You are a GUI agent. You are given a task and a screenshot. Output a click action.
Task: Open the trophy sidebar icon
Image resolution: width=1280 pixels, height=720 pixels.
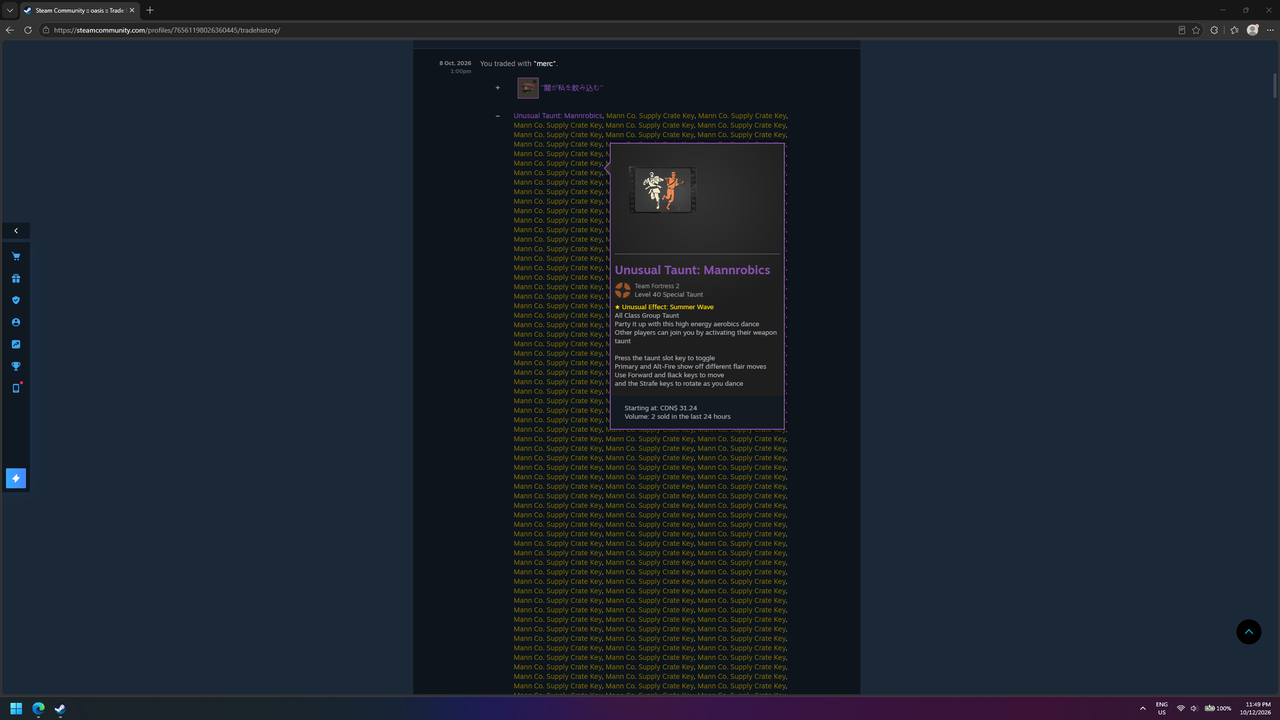pos(16,366)
